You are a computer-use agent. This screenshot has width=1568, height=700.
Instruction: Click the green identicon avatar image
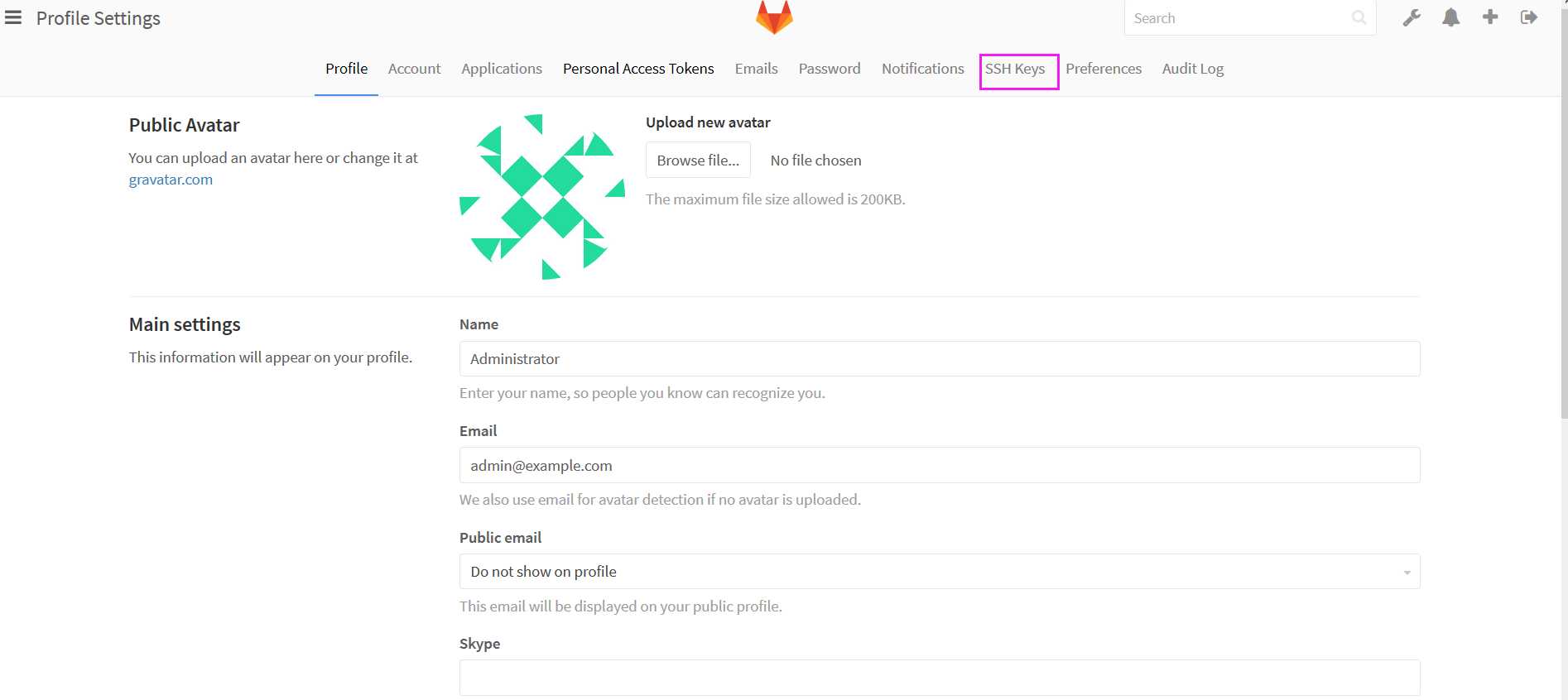pos(542,197)
